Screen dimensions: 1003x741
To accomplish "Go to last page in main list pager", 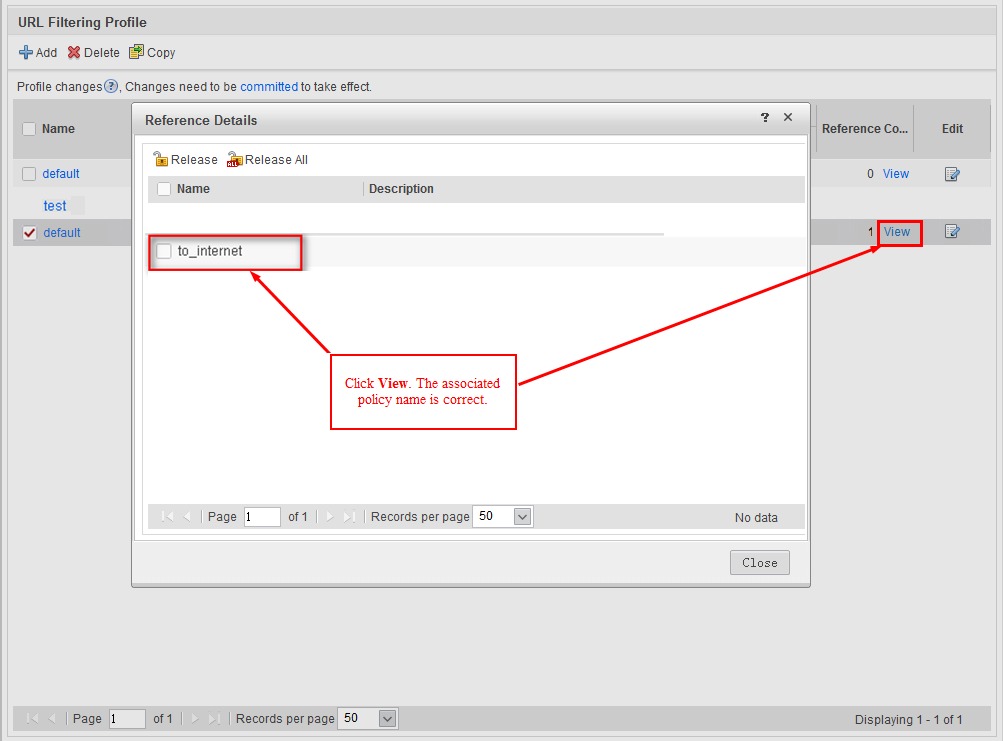I will 214,719.
